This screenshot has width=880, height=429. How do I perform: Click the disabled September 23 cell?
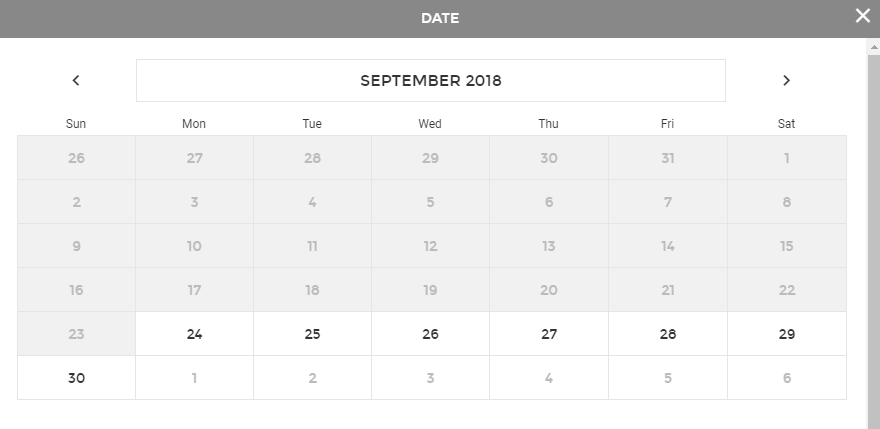[76, 334]
